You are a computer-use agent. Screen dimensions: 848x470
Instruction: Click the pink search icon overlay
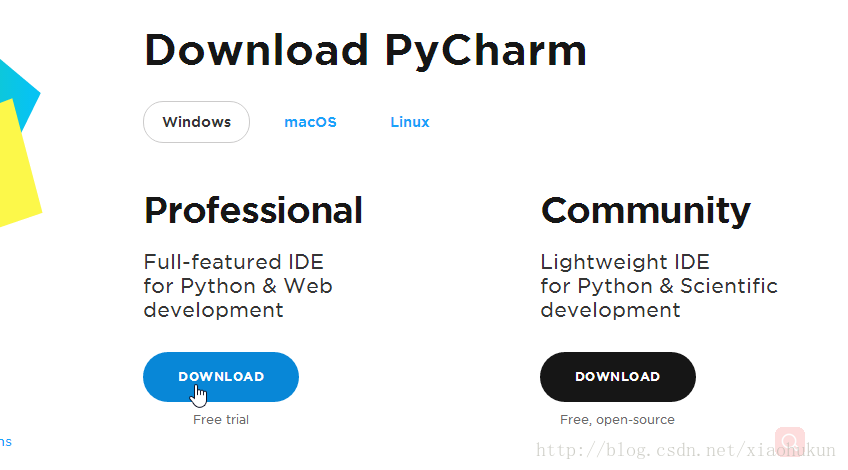[790, 441]
